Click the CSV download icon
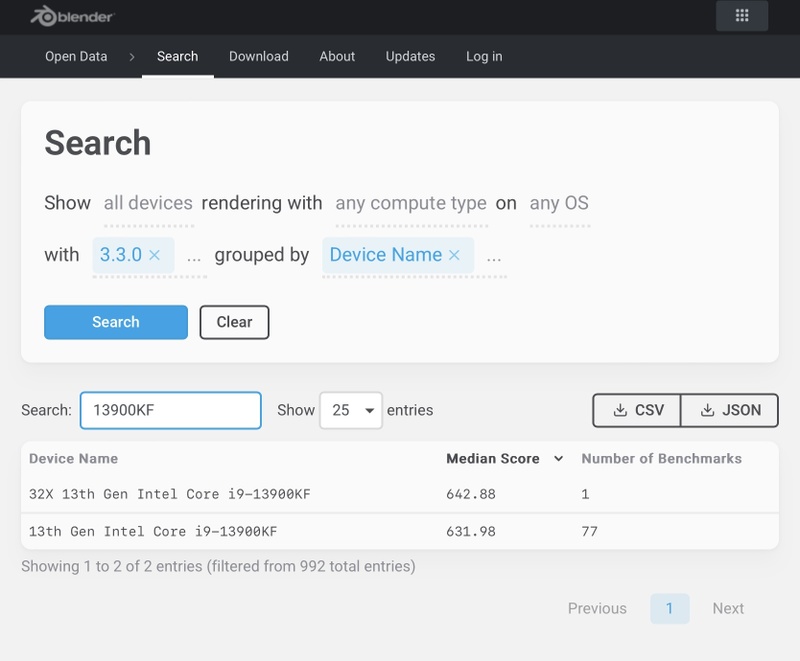800x661 pixels. pyautogui.click(x=620, y=410)
